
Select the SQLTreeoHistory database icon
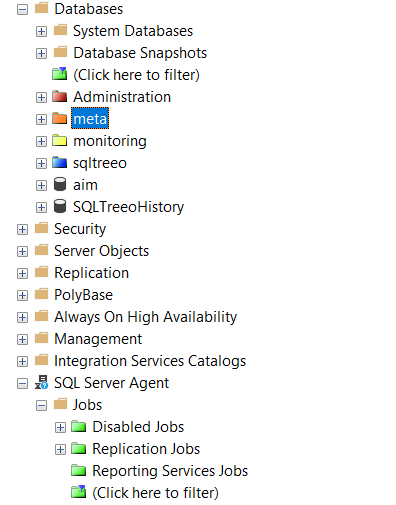point(60,206)
